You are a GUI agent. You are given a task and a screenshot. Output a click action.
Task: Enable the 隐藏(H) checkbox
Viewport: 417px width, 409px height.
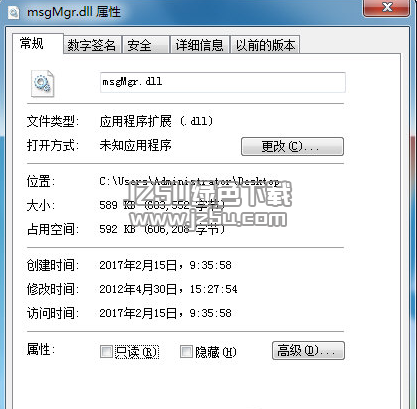(x=186, y=351)
